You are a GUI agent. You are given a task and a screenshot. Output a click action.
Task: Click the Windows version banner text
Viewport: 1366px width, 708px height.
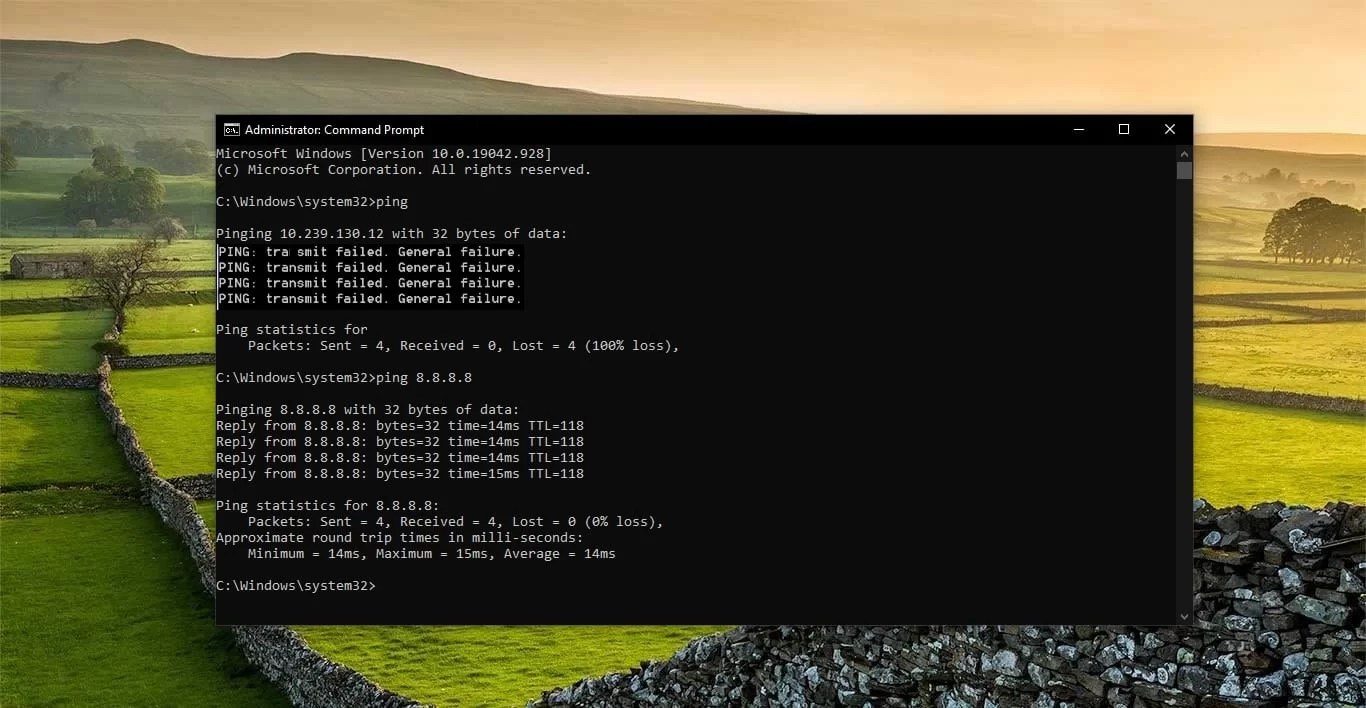[383, 153]
